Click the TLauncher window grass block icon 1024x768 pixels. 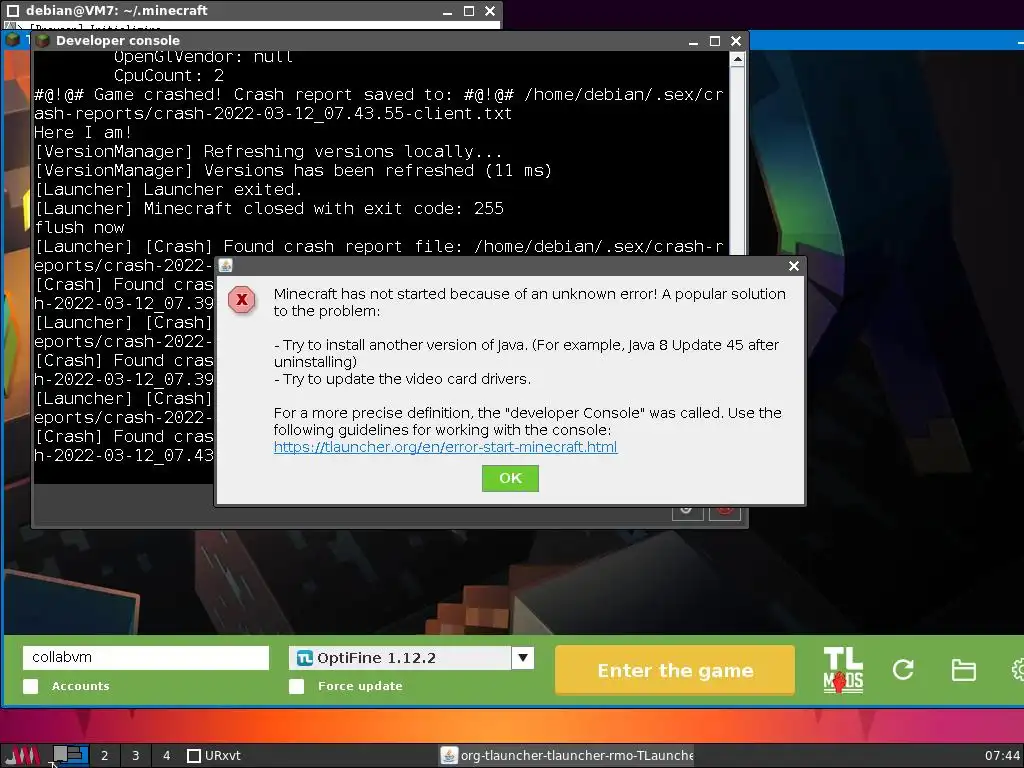[12, 39]
